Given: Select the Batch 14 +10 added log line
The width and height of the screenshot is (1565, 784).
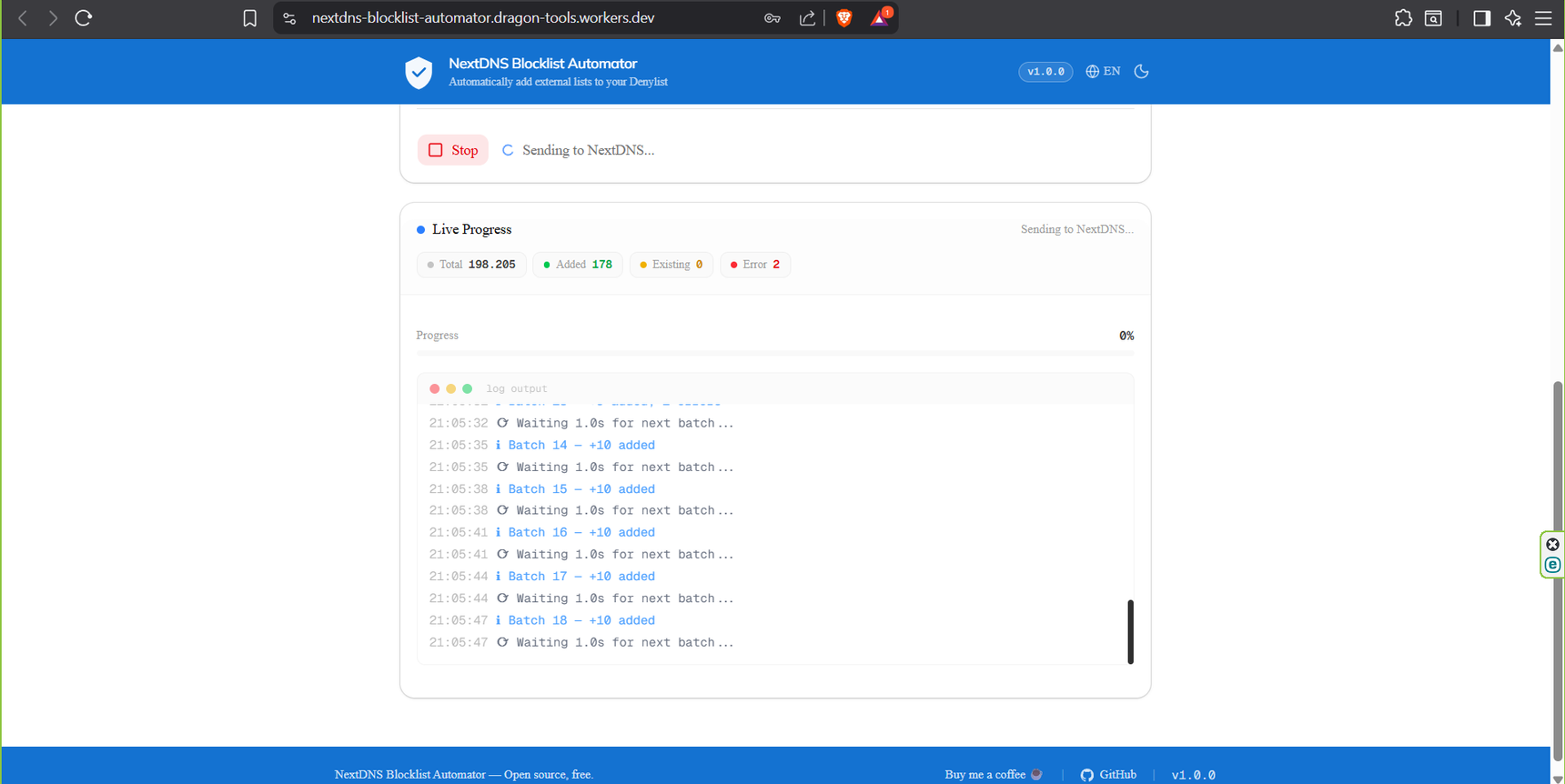Looking at the screenshot, I should click(542, 445).
